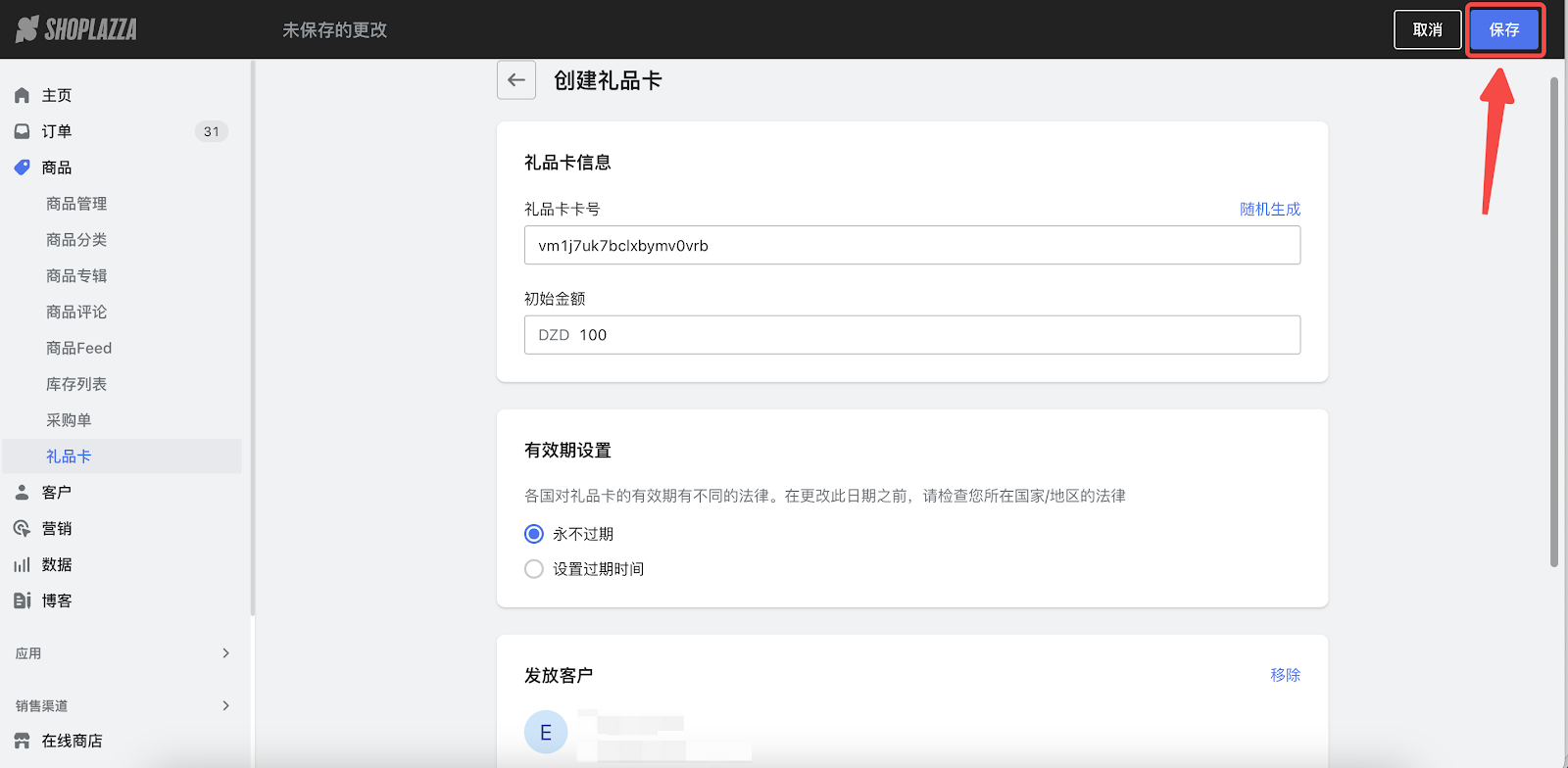Click 发放客户 heading

click(559, 676)
